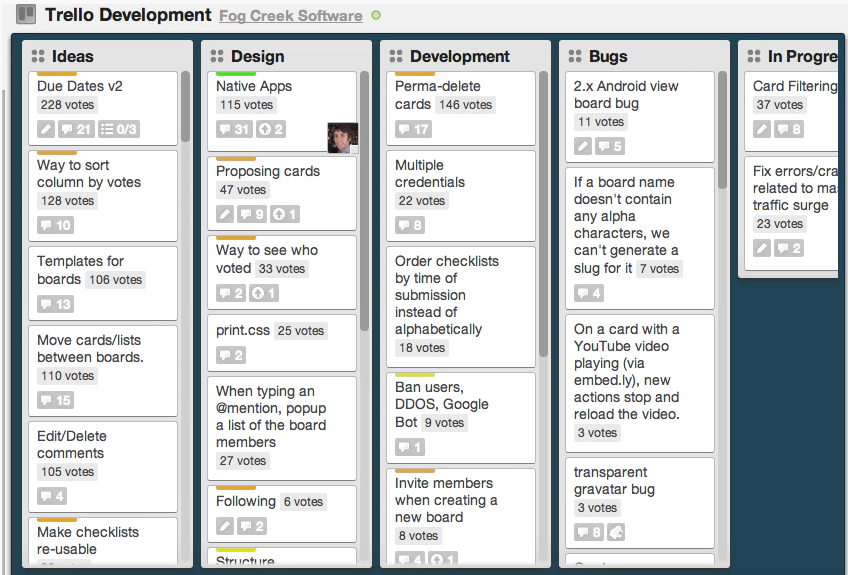
Task: Click the yellow label on Ban users card
Action: (415, 374)
